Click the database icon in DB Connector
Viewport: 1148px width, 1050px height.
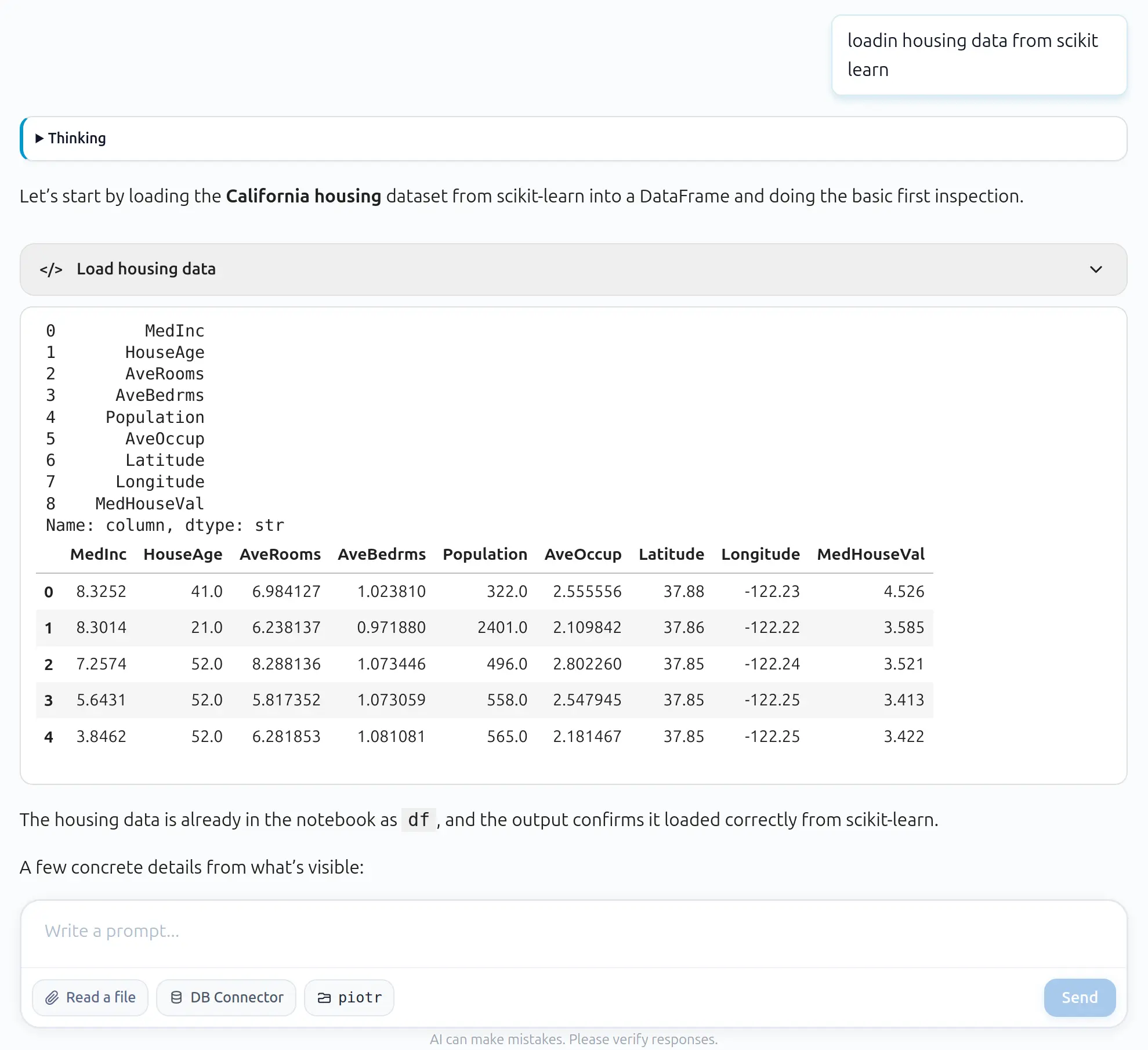tap(176, 997)
